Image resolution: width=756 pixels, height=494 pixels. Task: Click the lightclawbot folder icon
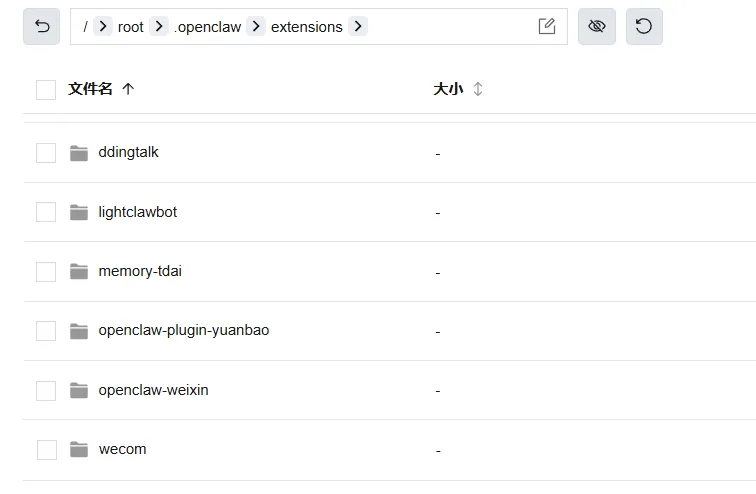[x=79, y=212]
